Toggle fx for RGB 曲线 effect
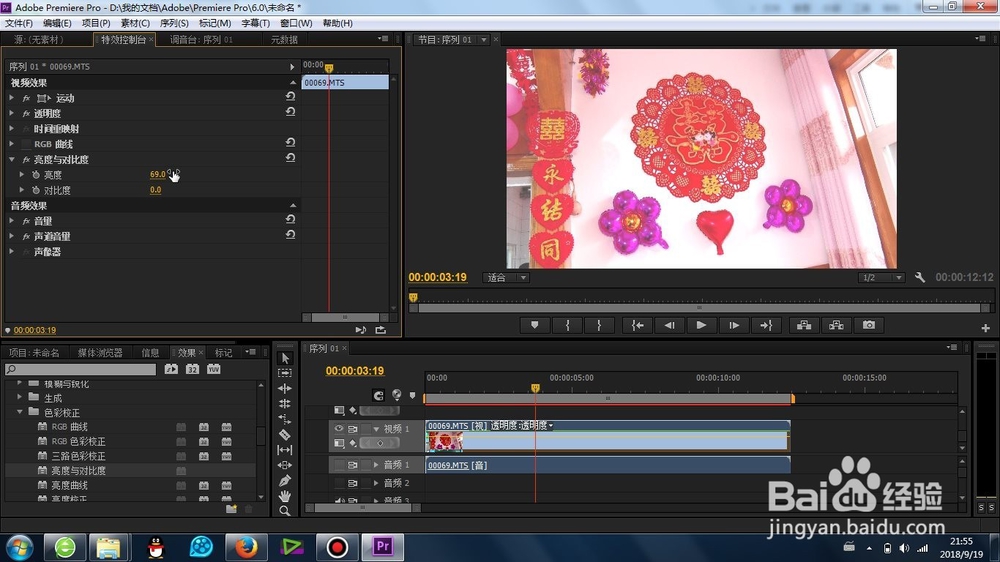1000x562 pixels. (26, 144)
